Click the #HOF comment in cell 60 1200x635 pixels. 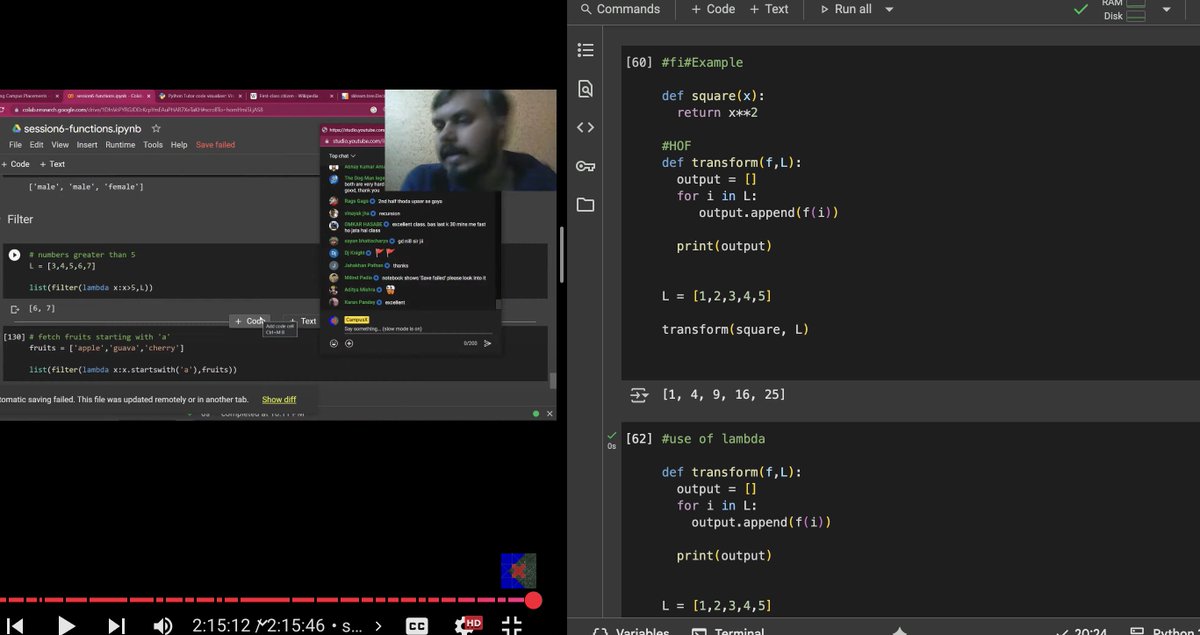pyautogui.click(x=676, y=145)
